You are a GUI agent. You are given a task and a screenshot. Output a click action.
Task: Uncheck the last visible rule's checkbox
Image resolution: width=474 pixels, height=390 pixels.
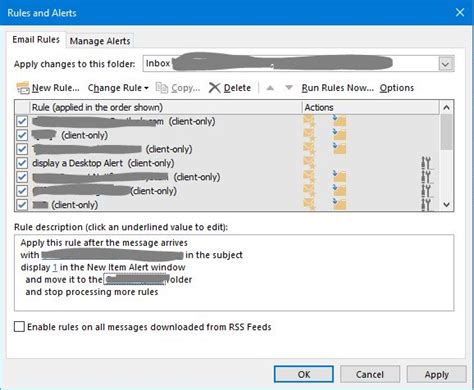(22, 204)
